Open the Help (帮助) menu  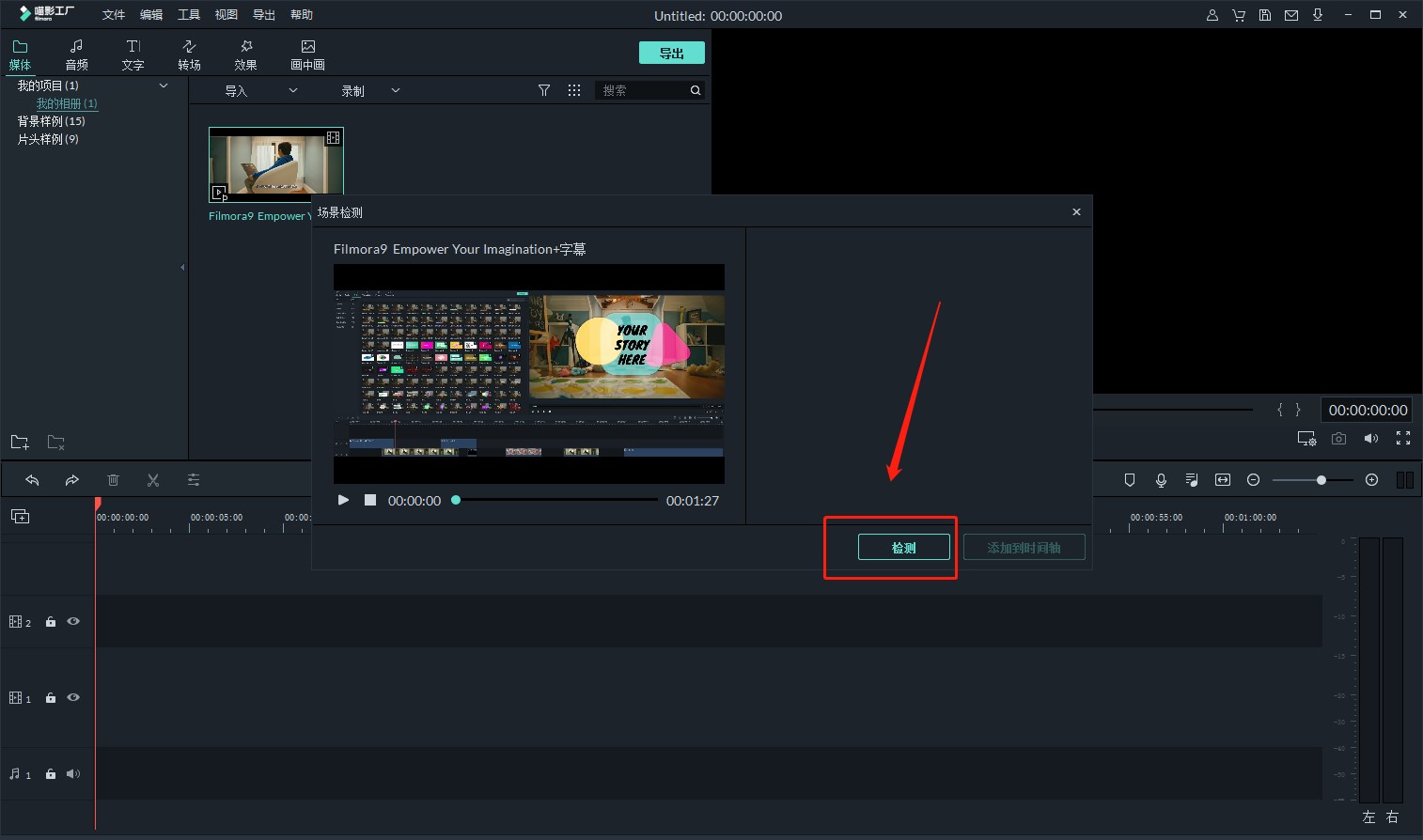click(x=302, y=15)
